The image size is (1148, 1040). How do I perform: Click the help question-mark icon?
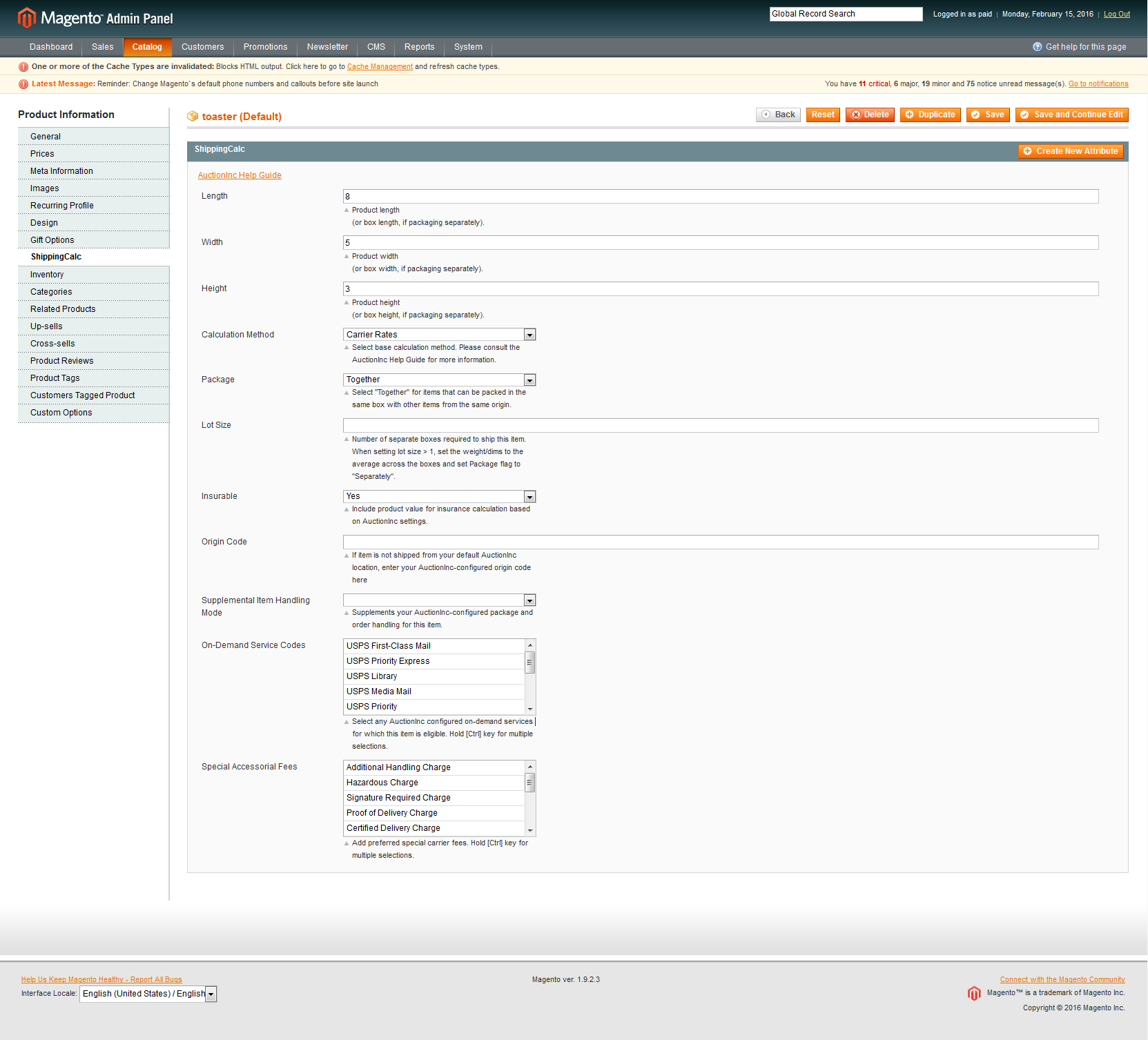(x=1037, y=47)
